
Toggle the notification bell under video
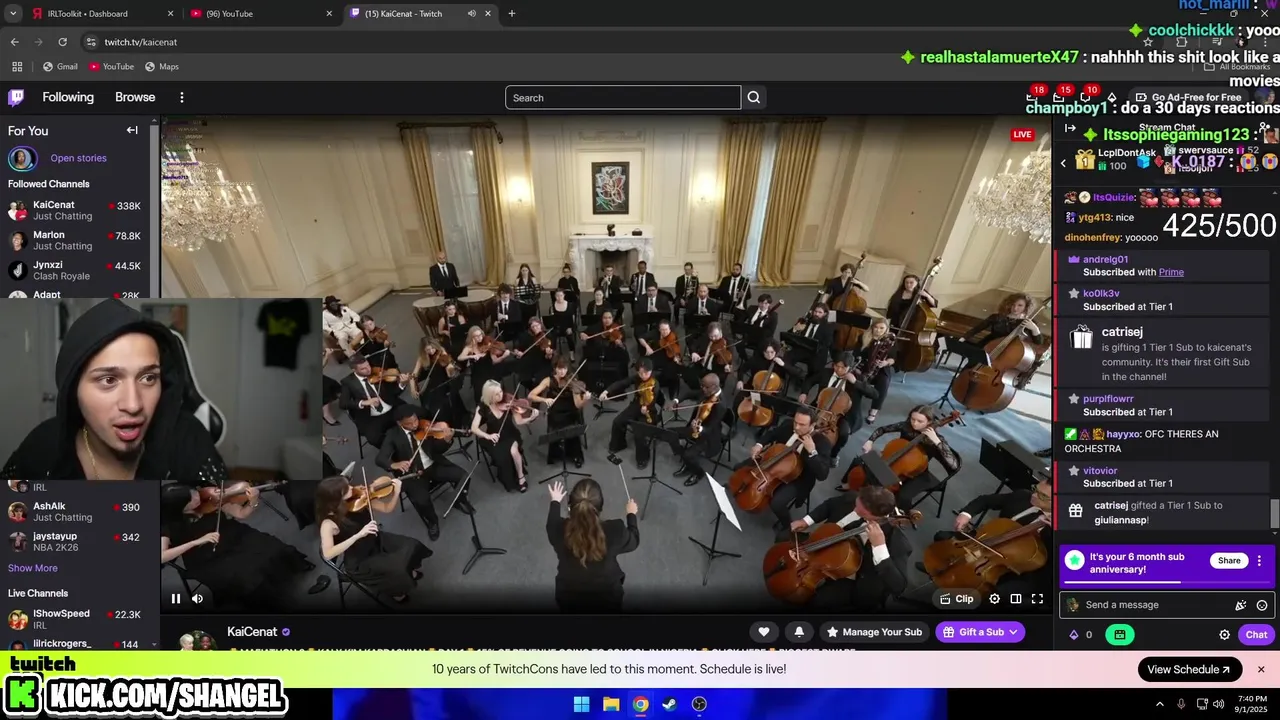pos(799,632)
